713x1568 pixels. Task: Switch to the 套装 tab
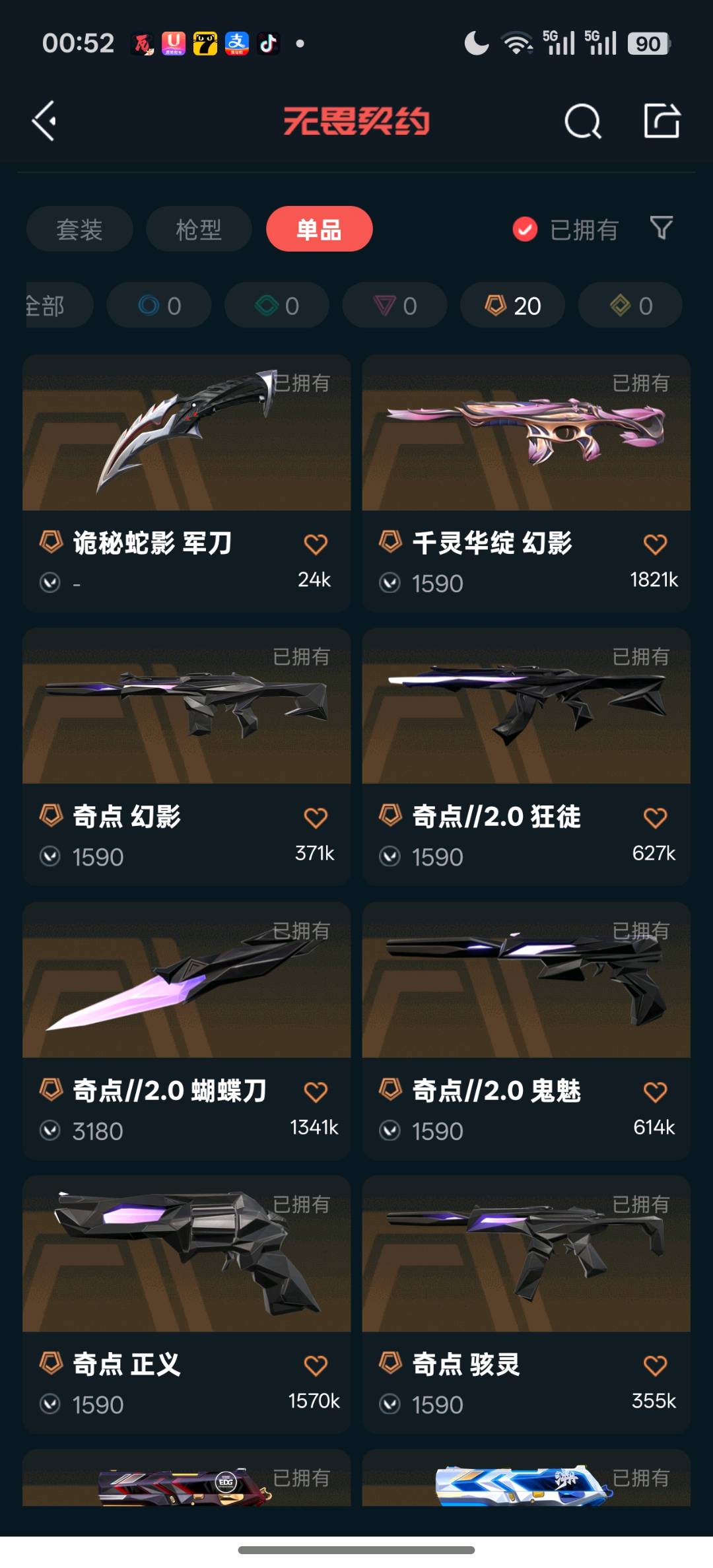pos(79,229)
